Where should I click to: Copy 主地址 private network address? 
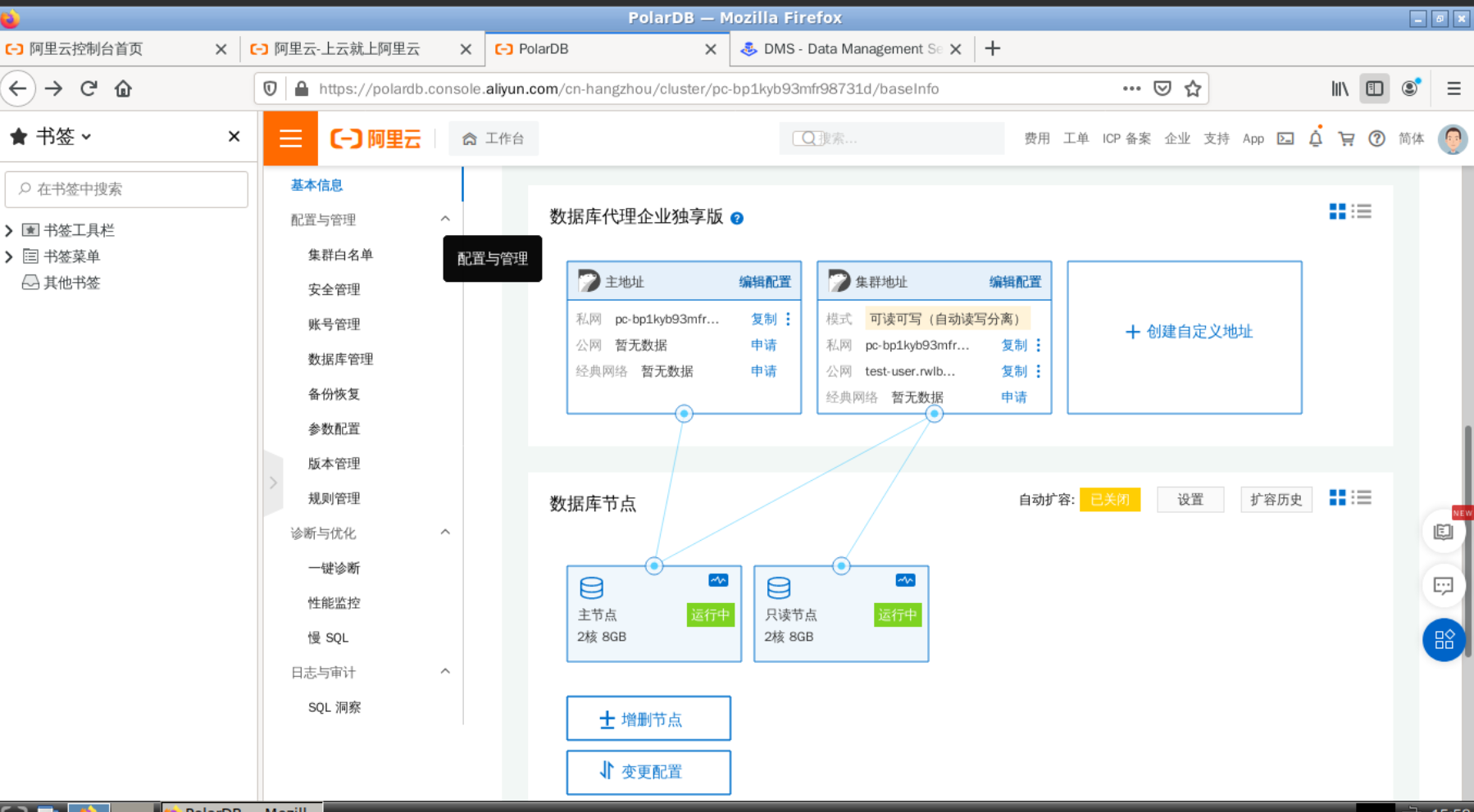pyautogui.click(x=763, y=319)
